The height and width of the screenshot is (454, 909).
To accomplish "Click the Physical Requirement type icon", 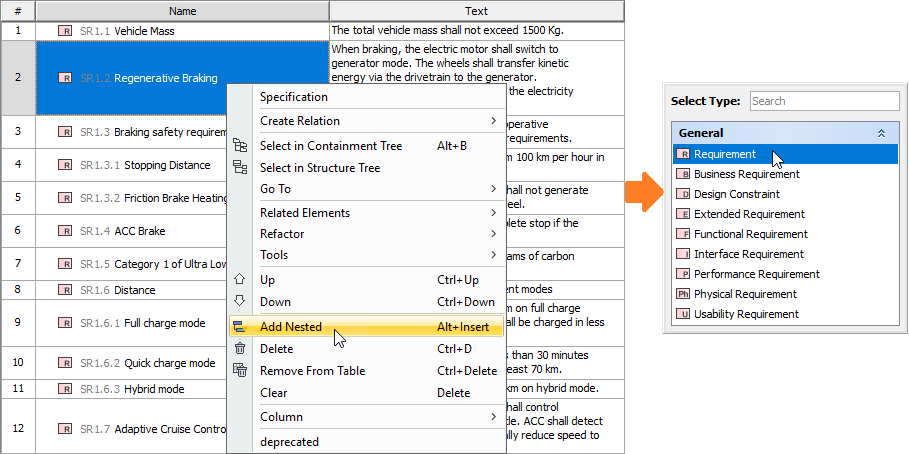I will click(x=684, y=294).
